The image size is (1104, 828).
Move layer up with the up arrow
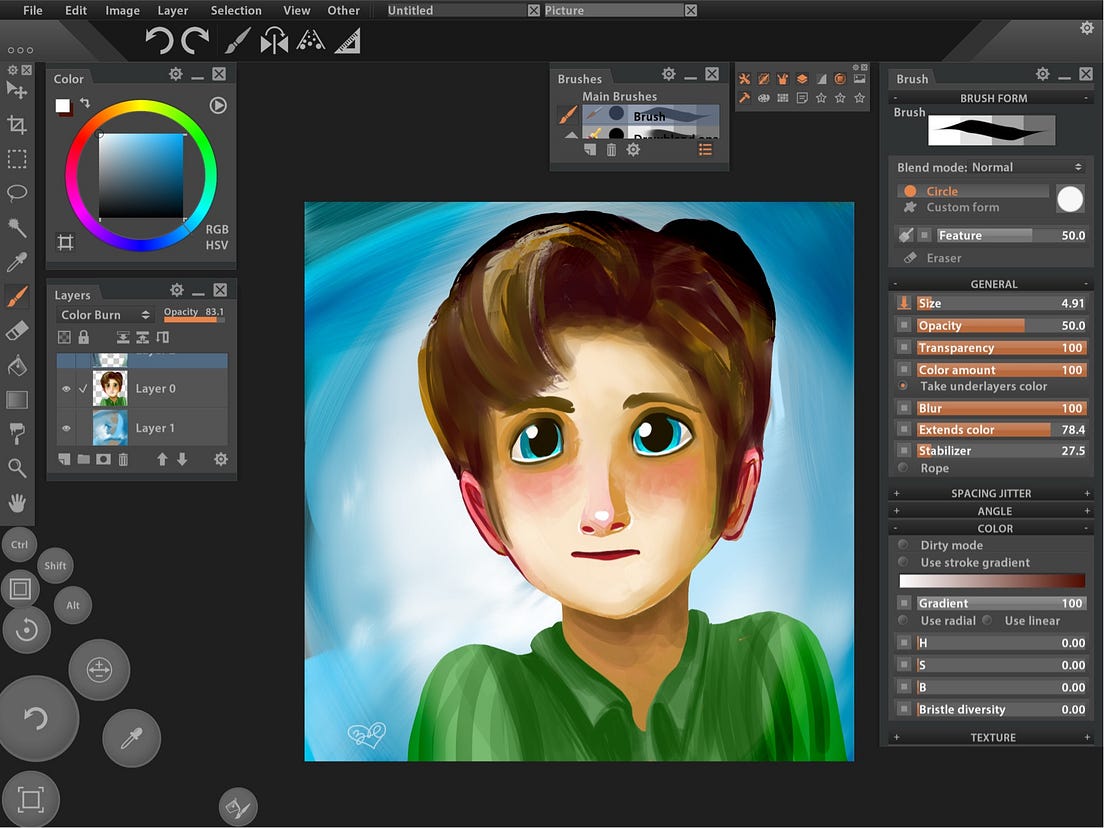pyautogui.click(x=162, y=459)
